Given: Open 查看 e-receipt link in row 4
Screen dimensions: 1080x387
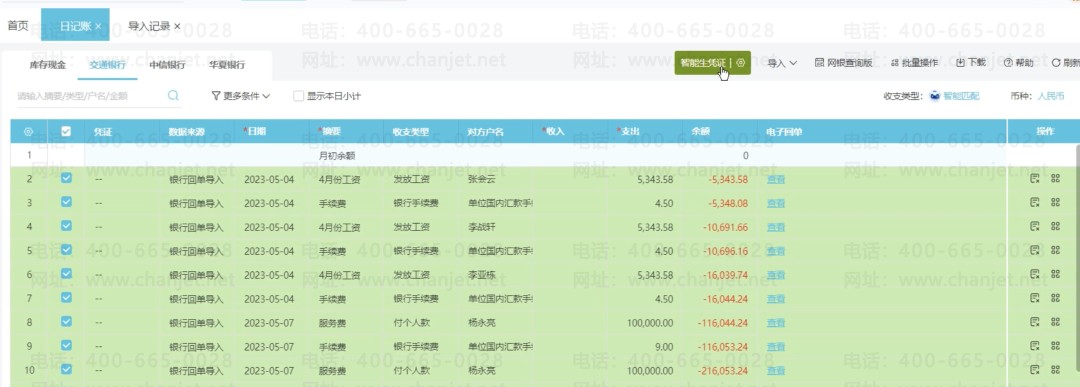Looking at the screenshot, I should pos(776,227).
